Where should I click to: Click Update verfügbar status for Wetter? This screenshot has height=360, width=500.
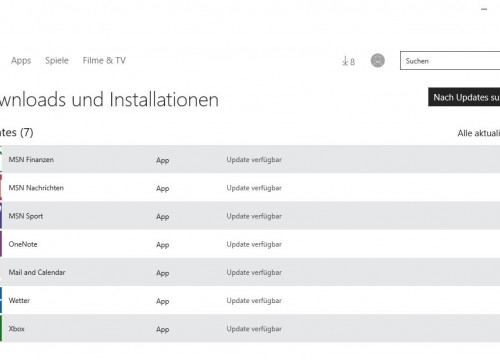click(254, 301)
